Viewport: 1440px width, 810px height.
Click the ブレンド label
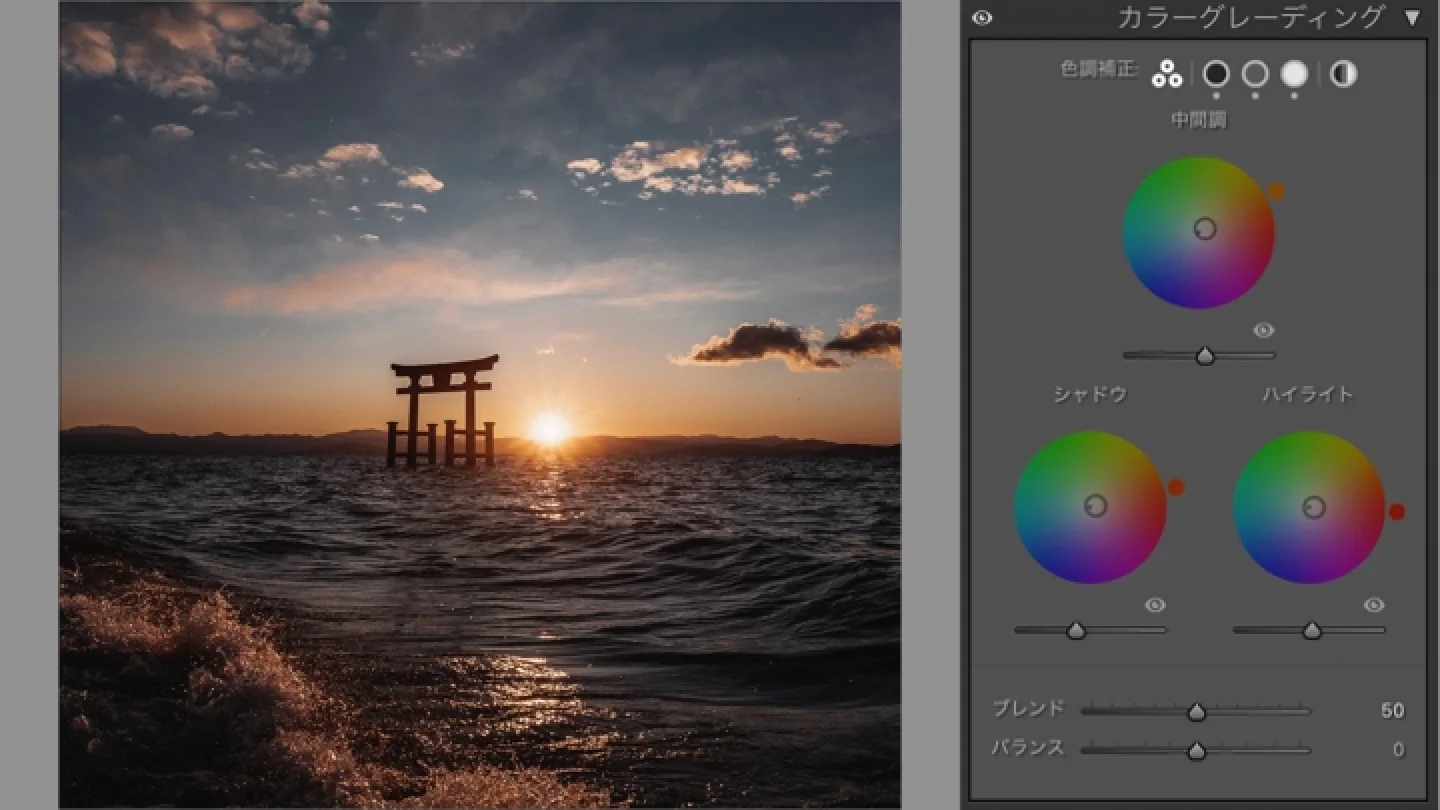click(1028, 709)
